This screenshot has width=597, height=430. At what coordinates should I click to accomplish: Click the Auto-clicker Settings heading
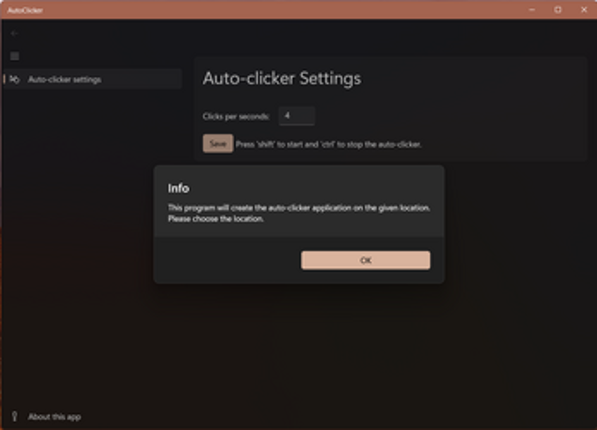[282, 78]
